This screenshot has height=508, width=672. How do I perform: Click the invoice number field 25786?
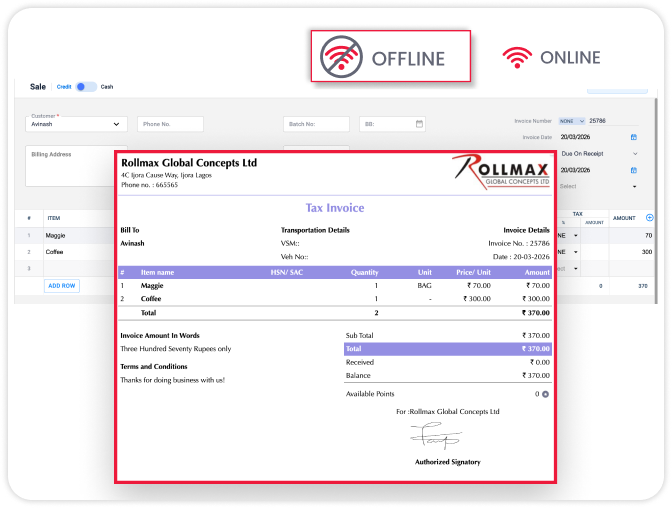pyautogui.click(x=613, y=121)
